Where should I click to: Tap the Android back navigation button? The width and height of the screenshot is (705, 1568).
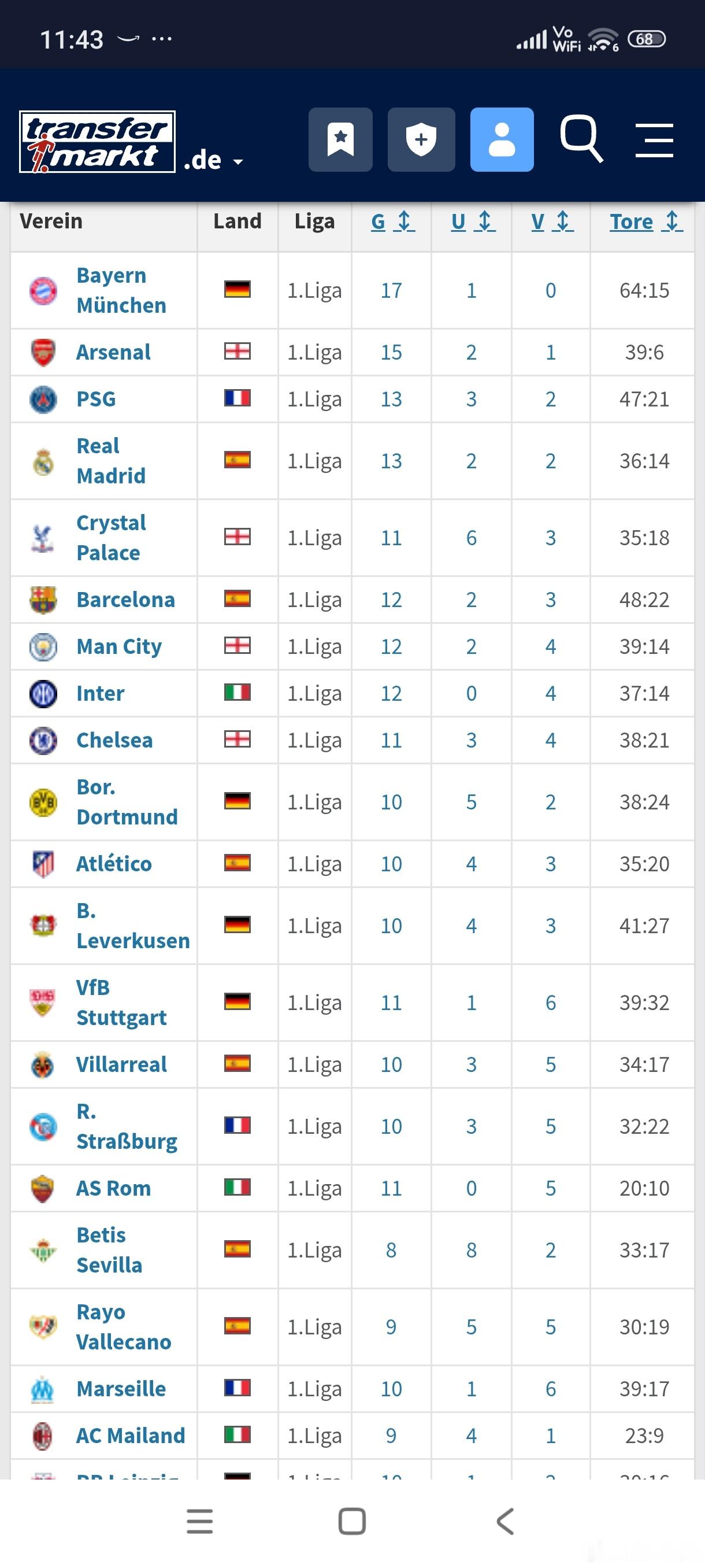point(506,1521)
